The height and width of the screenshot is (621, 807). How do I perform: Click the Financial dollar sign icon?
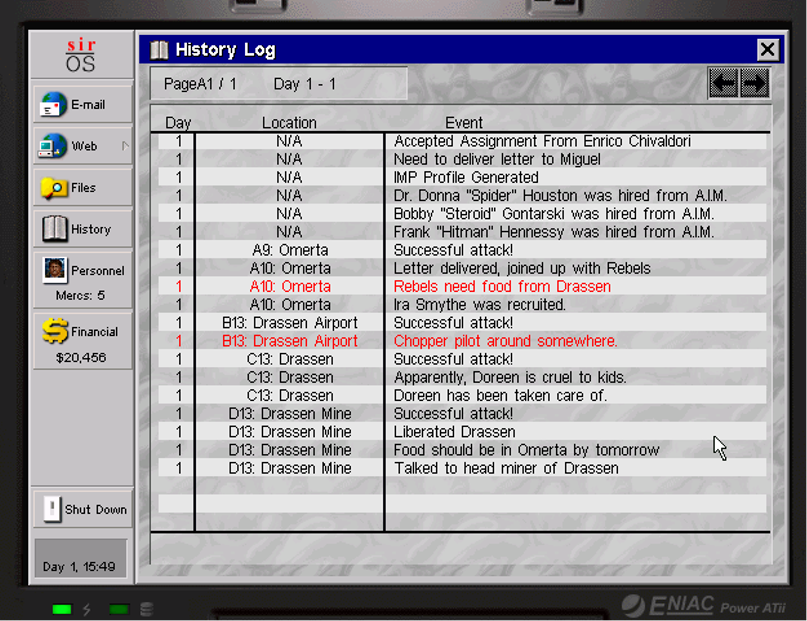55,331
